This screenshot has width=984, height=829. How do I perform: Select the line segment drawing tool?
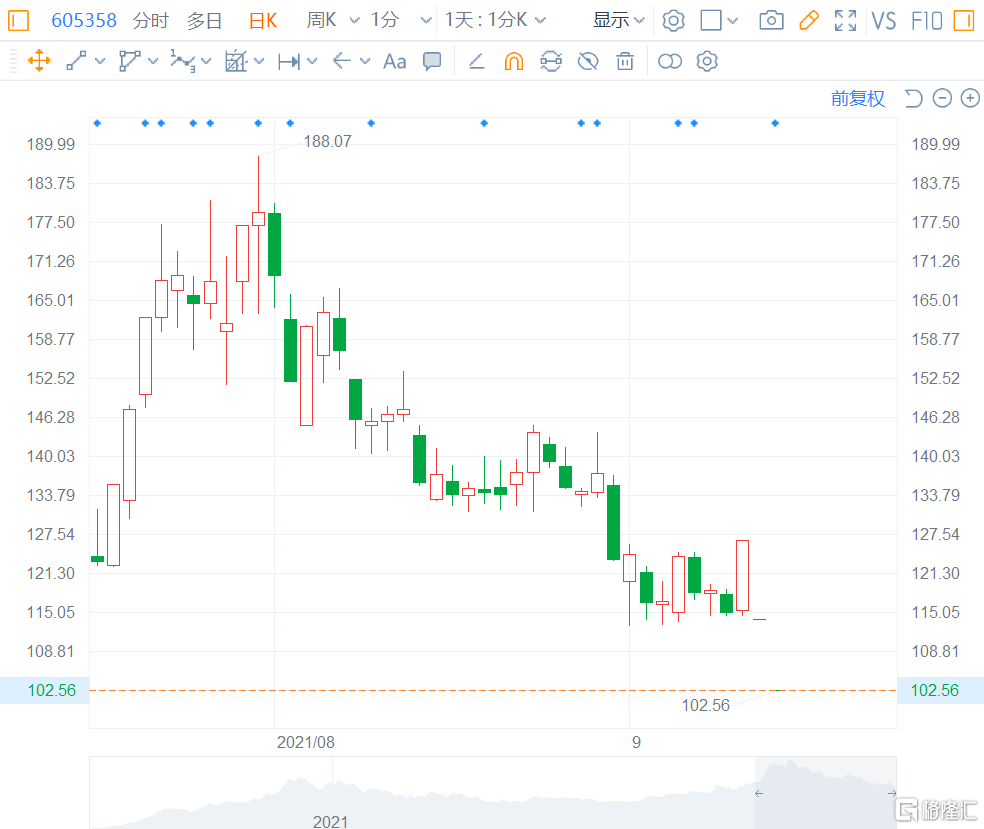(x=77, y=61)
